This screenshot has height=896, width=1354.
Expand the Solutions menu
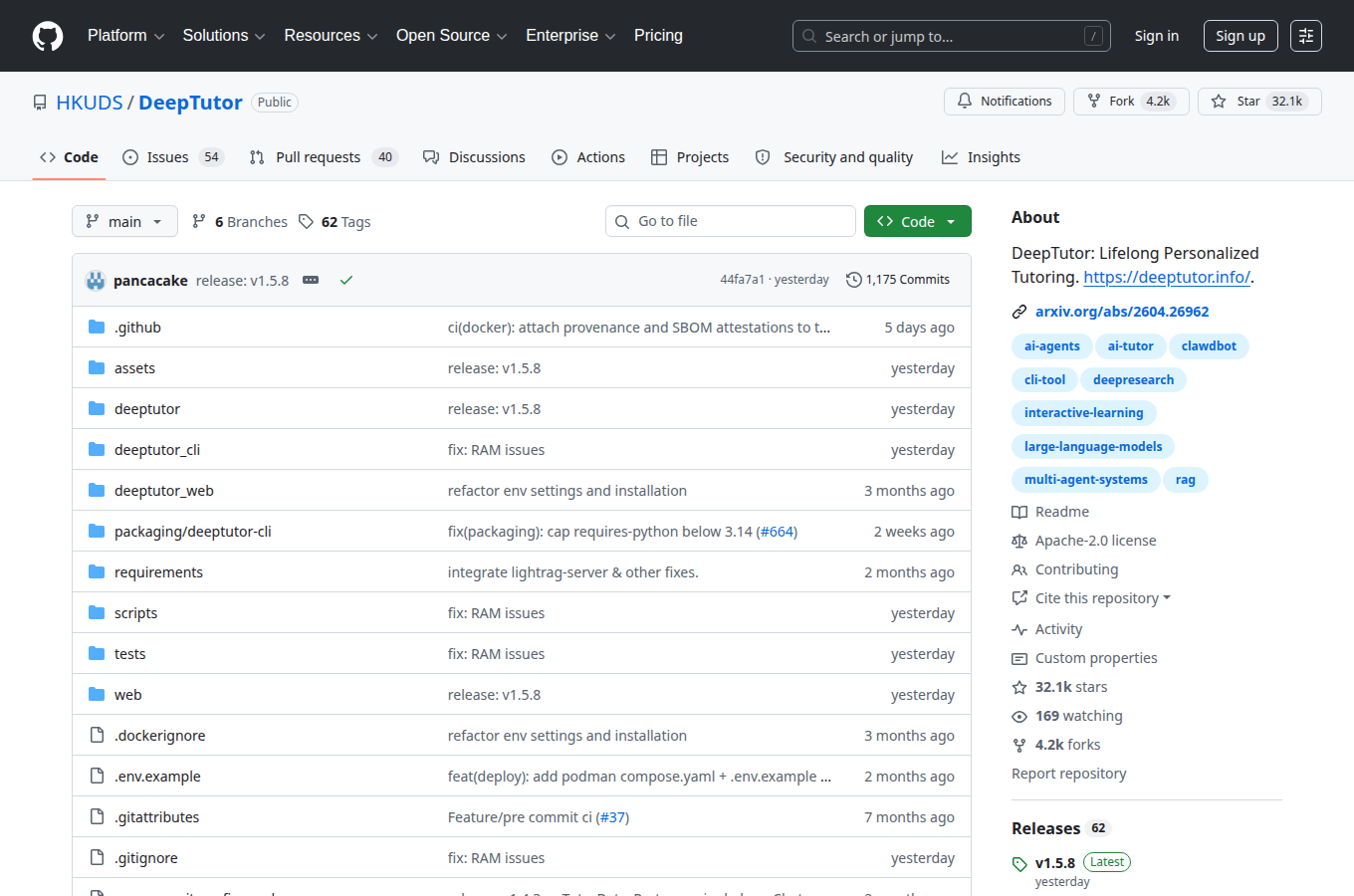pos(224,36)
